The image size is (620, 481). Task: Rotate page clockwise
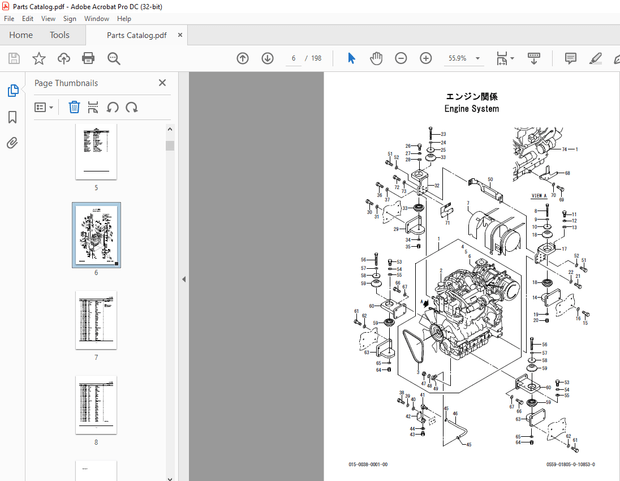pos(132,107)
